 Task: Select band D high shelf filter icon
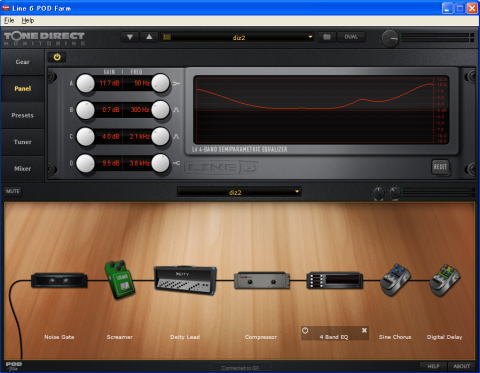point(177,163)
